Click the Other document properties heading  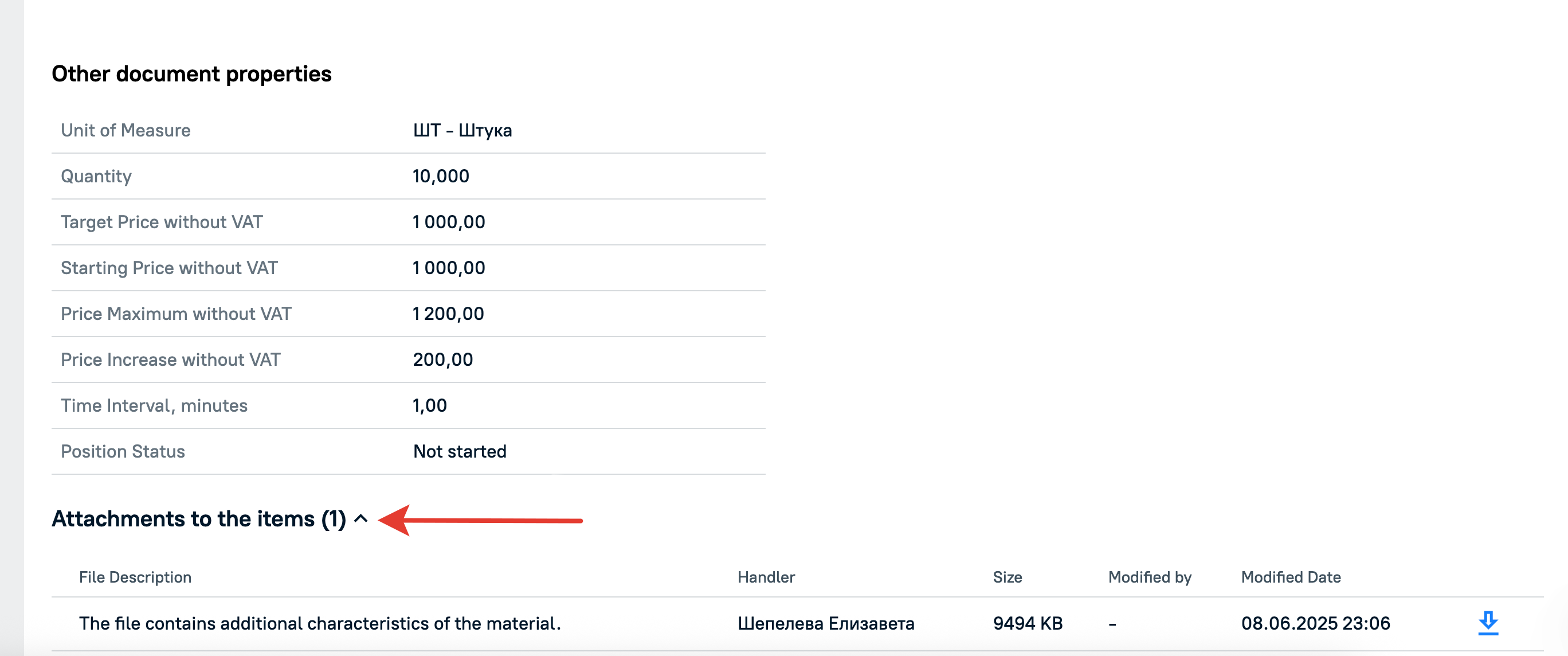click(192, 74)
